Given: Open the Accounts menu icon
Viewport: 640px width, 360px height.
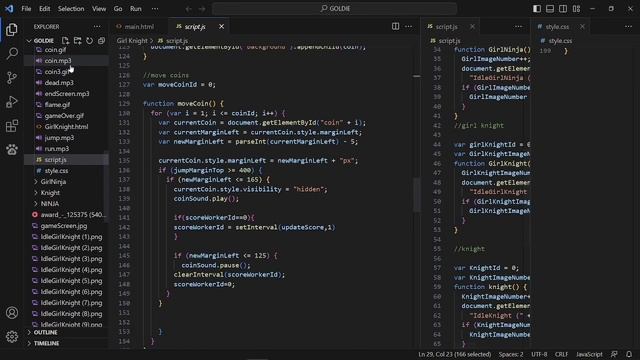Looking at the screenshot, I should [12, 313].
